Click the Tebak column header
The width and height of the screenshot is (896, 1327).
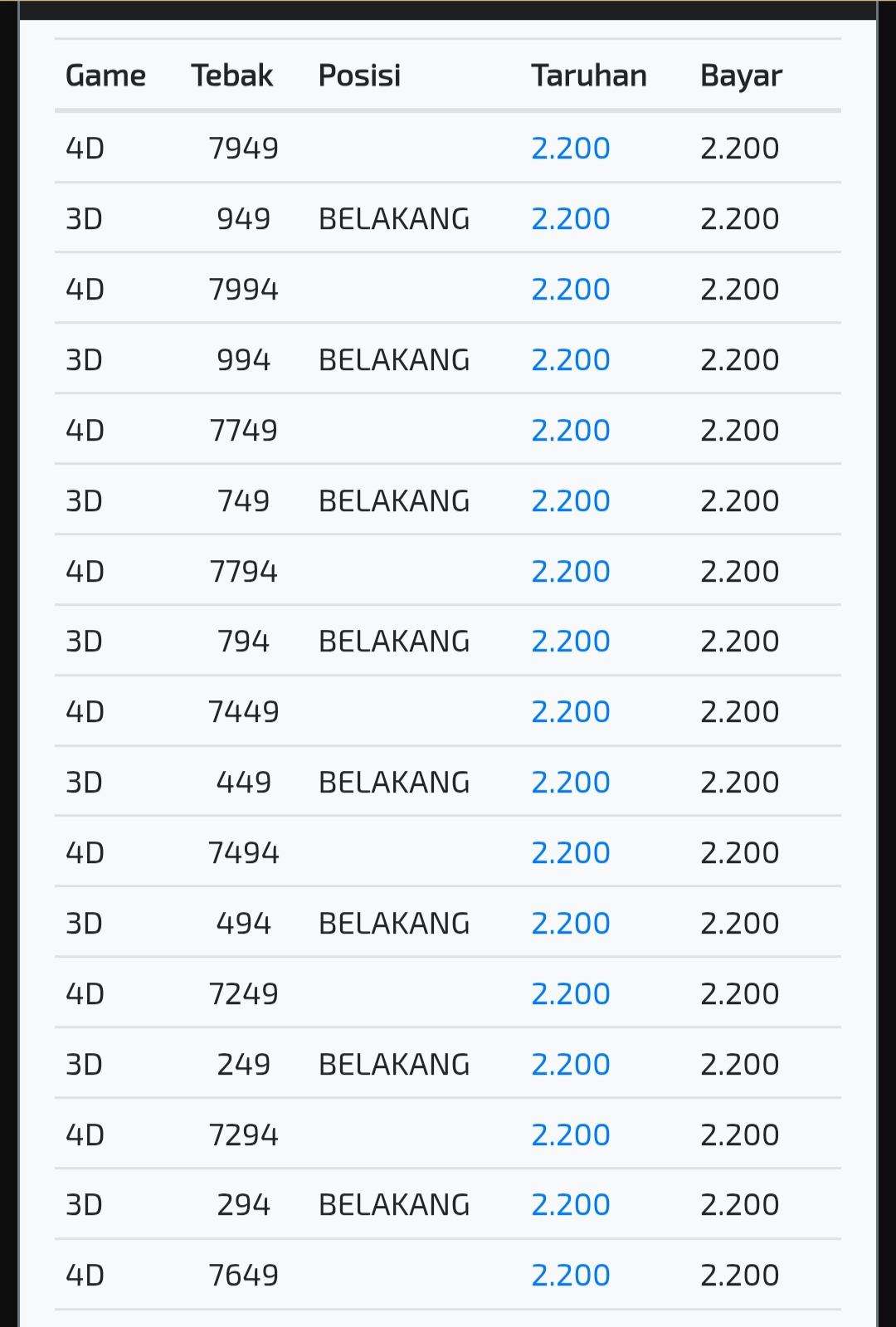coord(232,76)
